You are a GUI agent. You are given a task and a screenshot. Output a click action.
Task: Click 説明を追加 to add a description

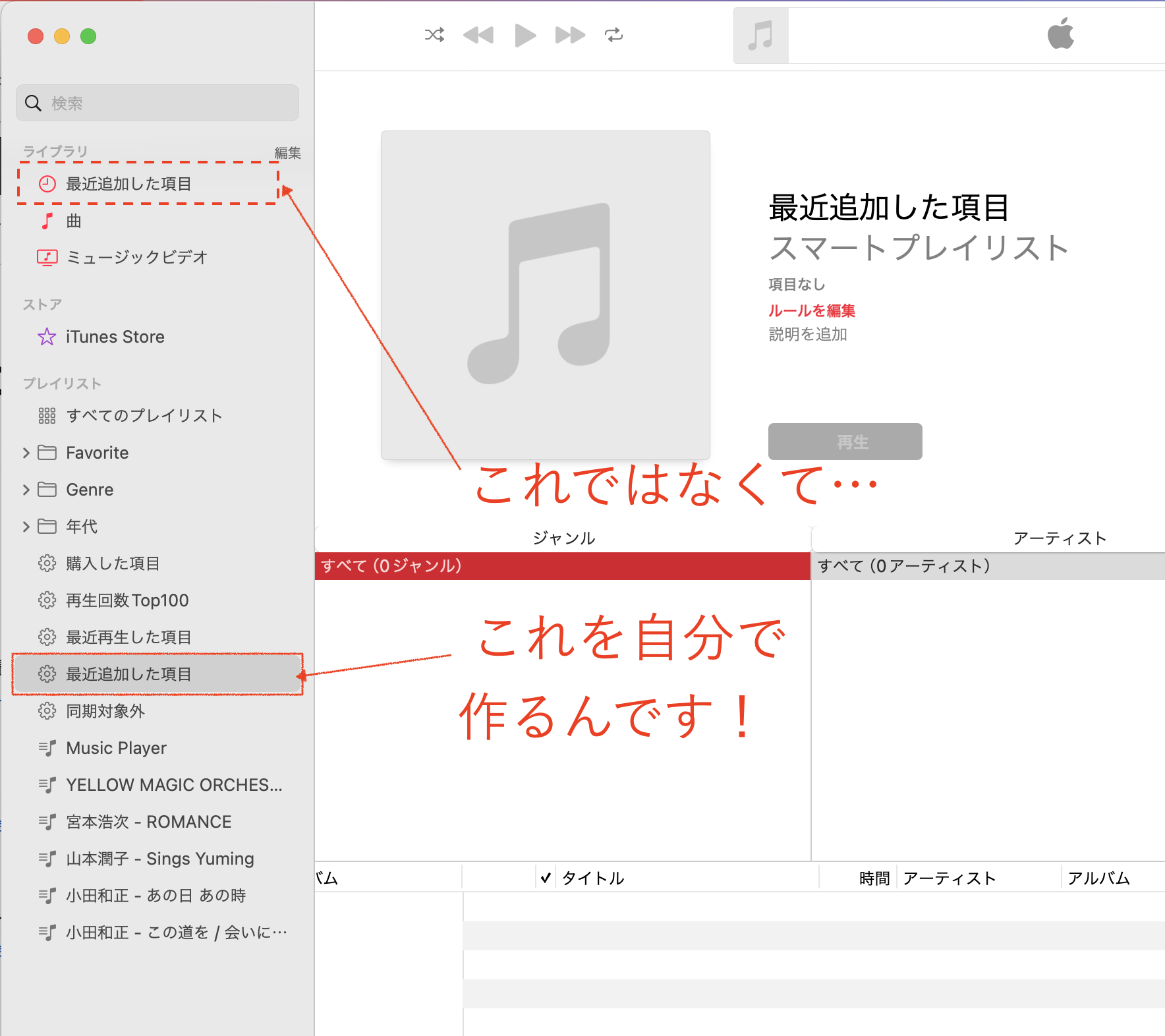tap(808, 334)
